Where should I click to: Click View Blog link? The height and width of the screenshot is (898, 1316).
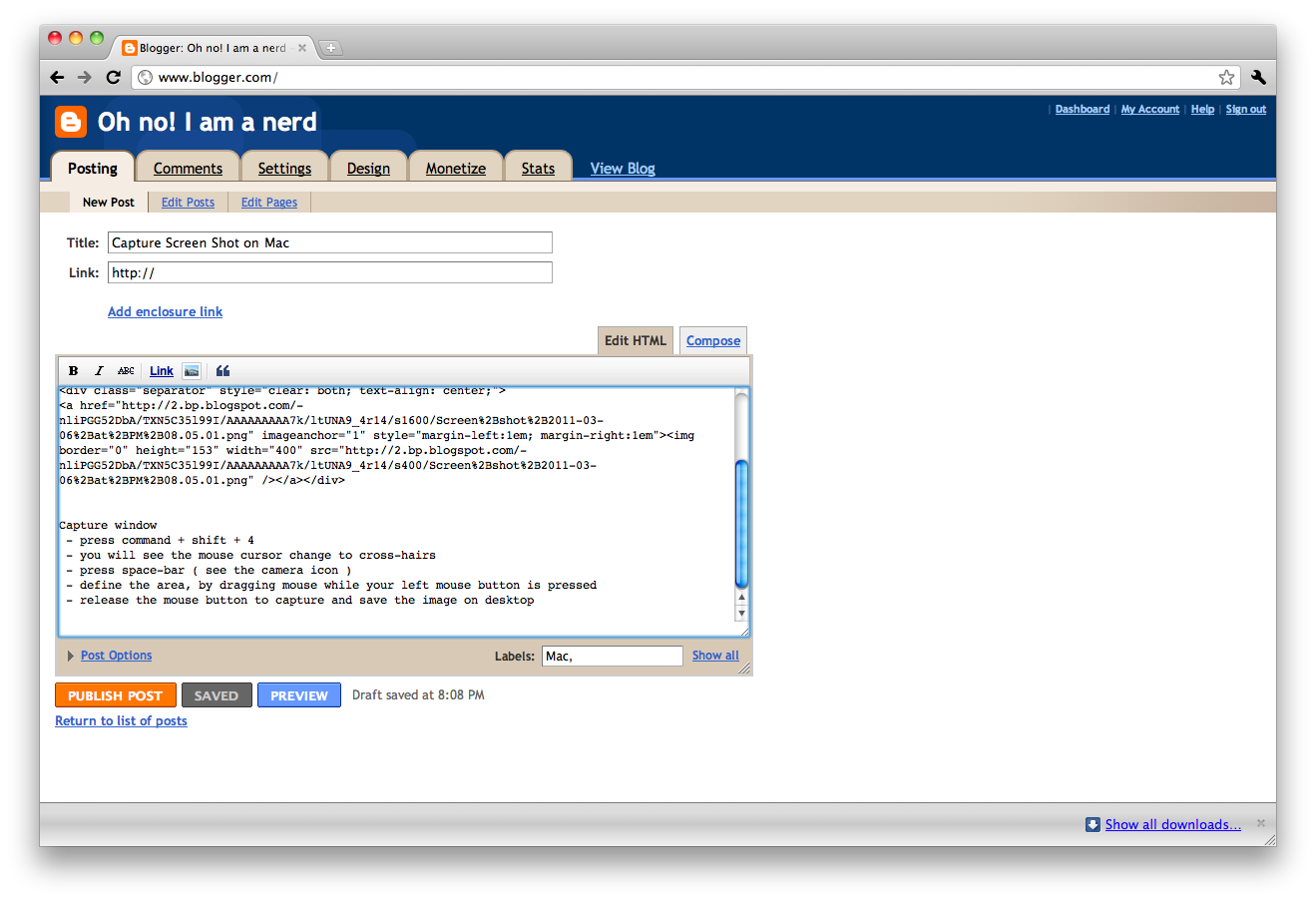click(x=623, y=168)
